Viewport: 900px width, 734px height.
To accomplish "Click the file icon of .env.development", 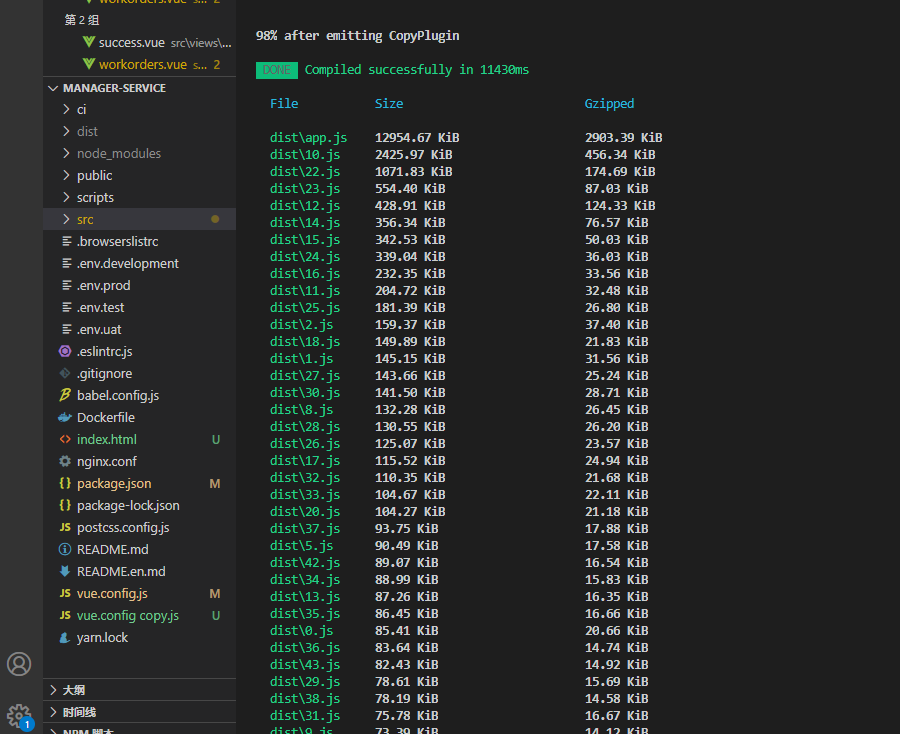I will 67,263.
